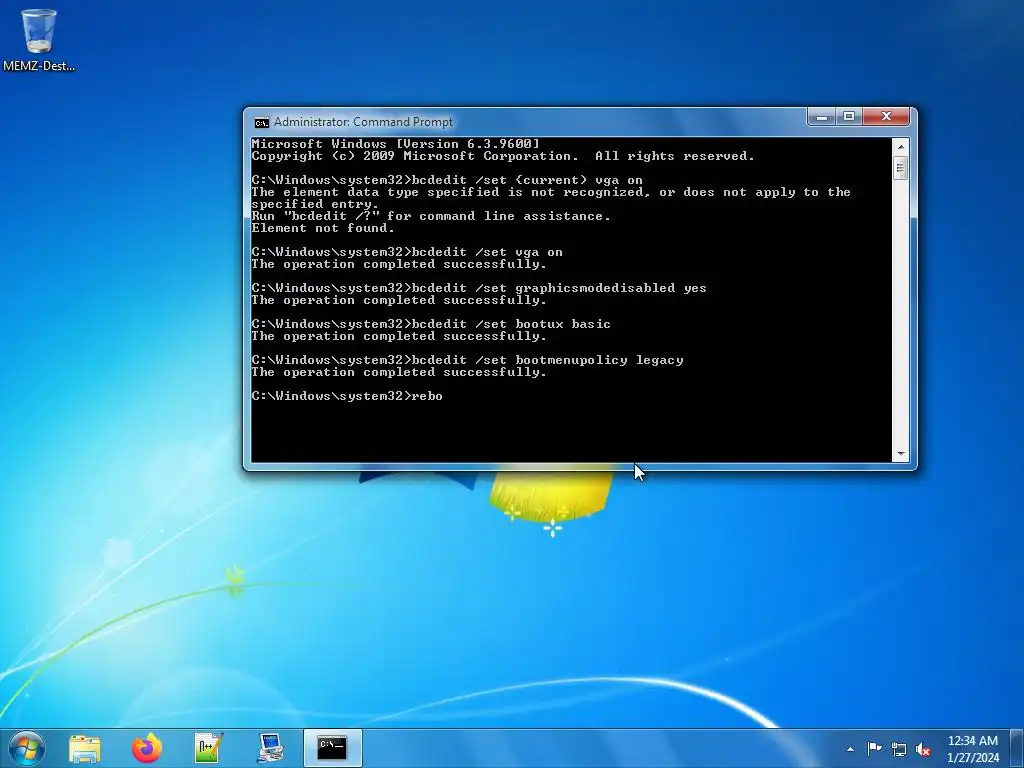Click the 'bcdedit /set graphicsmodedisabled yes' command line
The image size is (1024, 768).
(x=479, y=288)
